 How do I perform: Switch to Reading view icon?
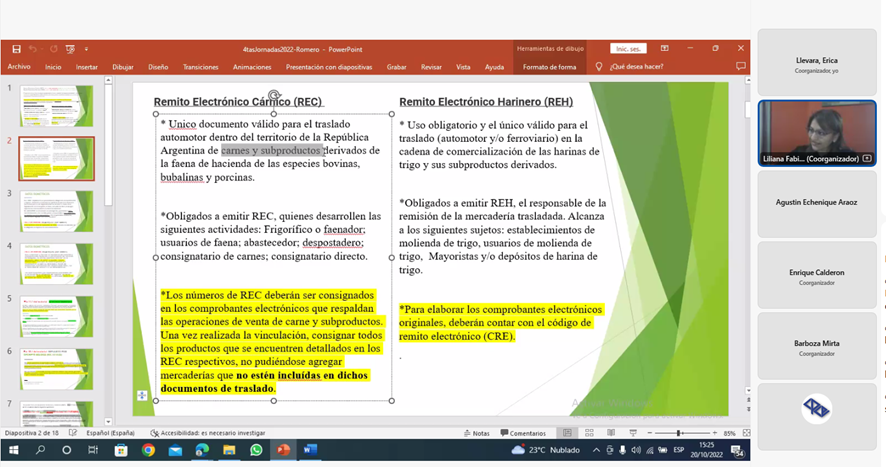coord(611,433)
